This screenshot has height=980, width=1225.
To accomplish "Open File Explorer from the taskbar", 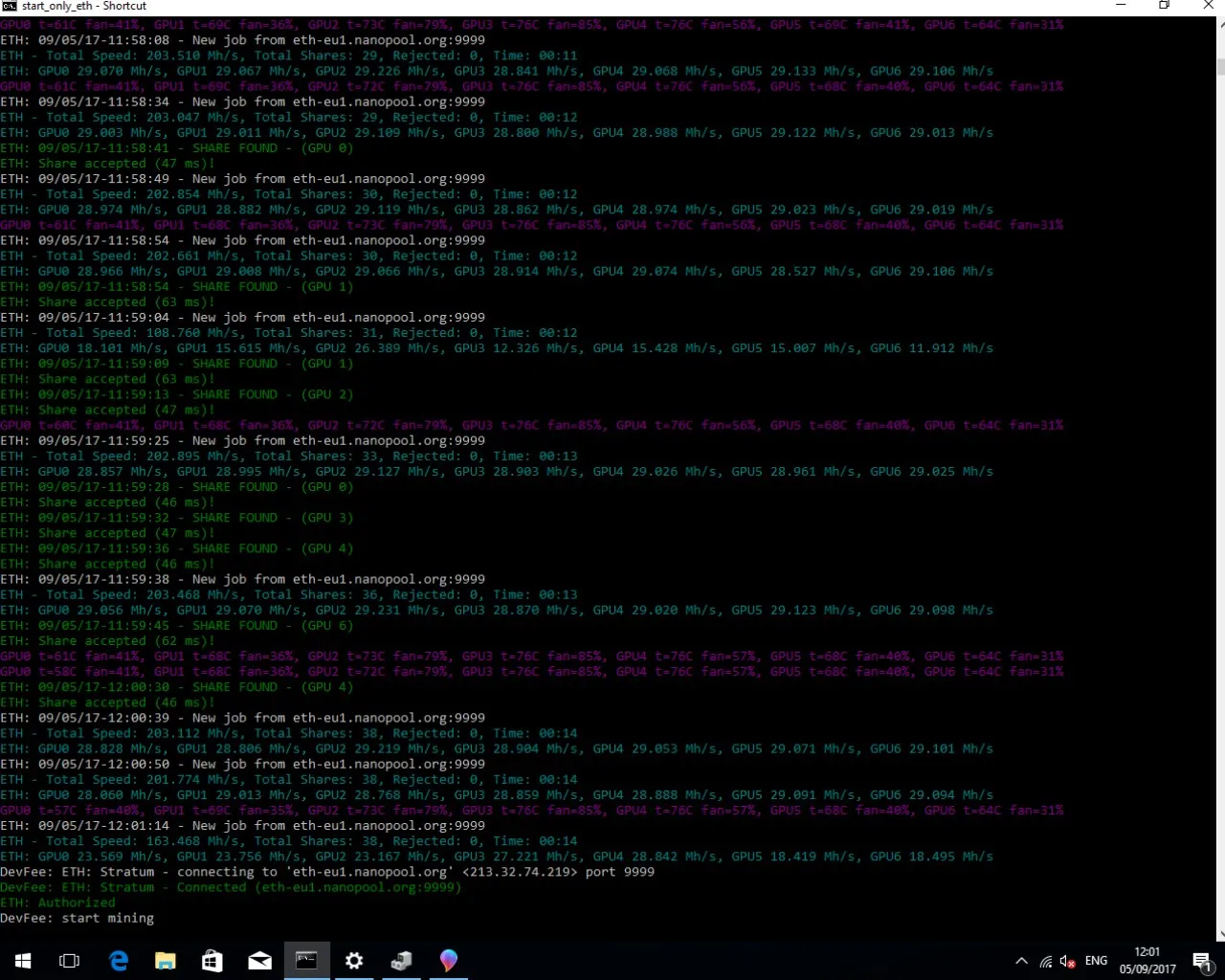I will [166, 960].
